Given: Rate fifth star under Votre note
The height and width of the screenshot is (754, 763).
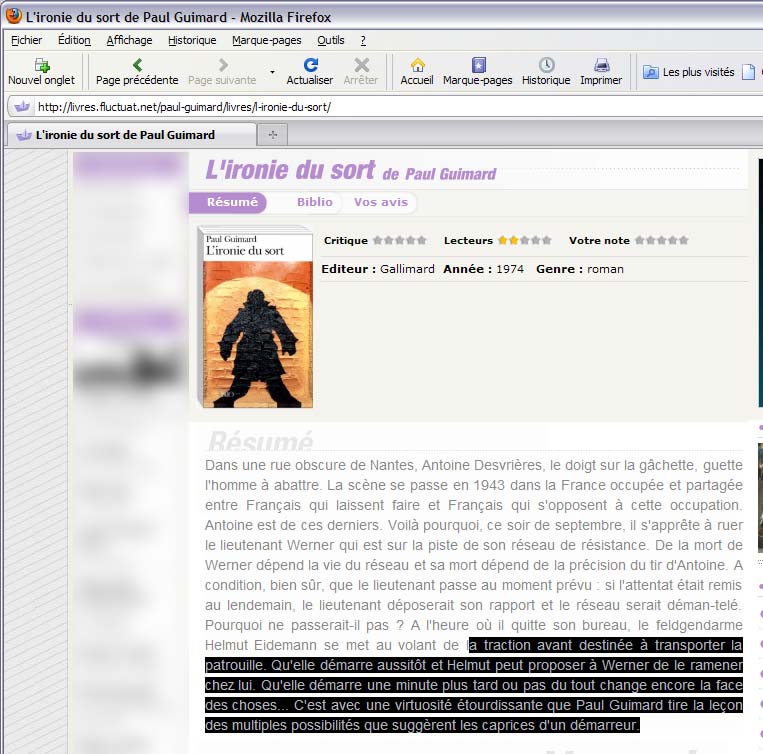Looking at the screenshot, I should click(x=684, y=240).
